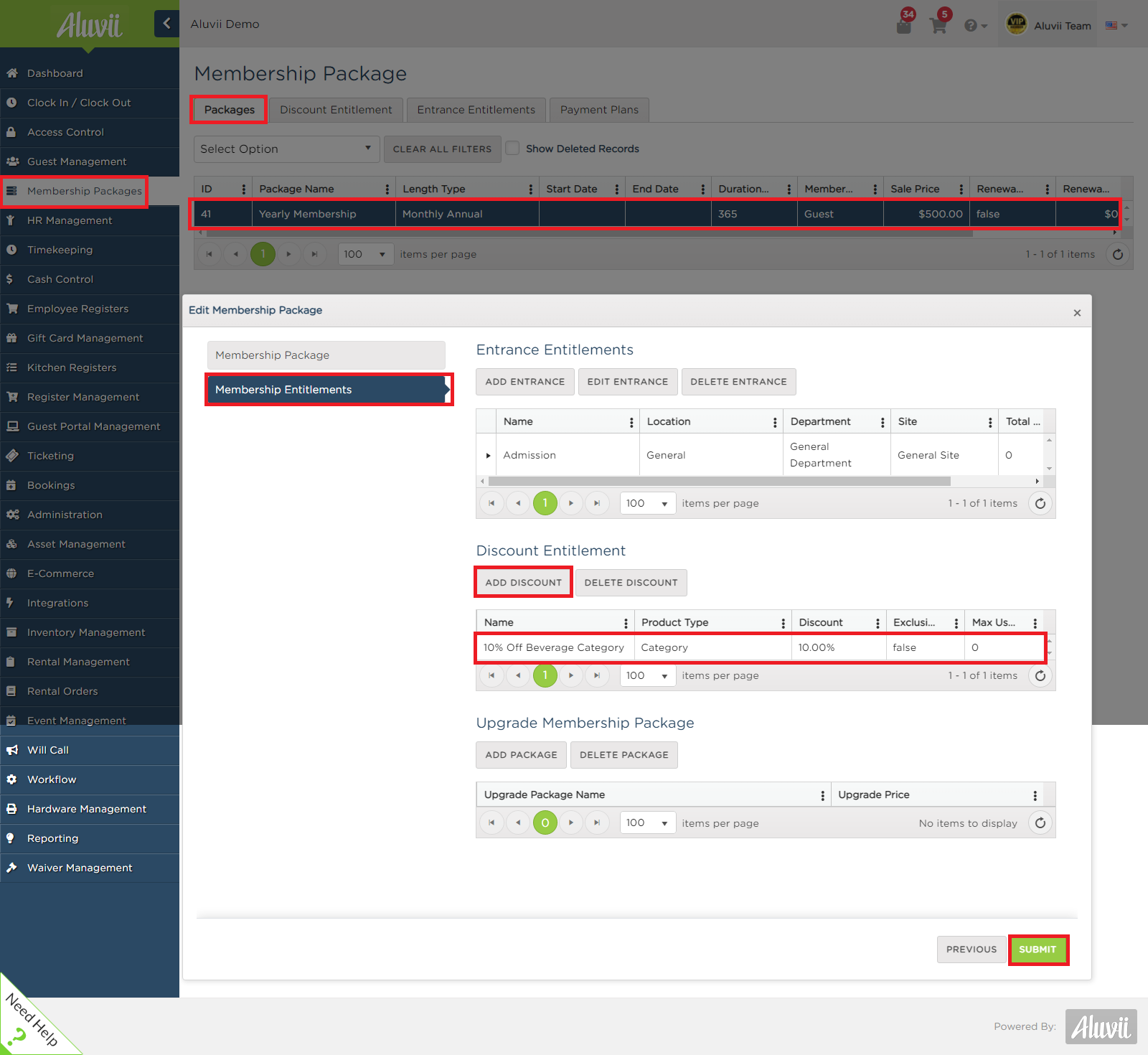Click DELETE DISCOUNT button
Screen dimensions: 1148x1055
coord(631,583)
